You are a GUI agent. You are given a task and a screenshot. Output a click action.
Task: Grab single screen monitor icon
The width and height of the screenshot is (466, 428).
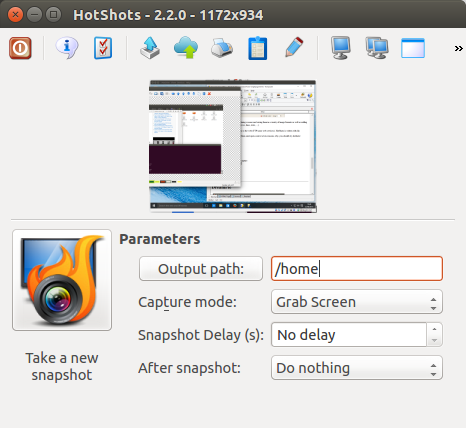coord(341,48)
